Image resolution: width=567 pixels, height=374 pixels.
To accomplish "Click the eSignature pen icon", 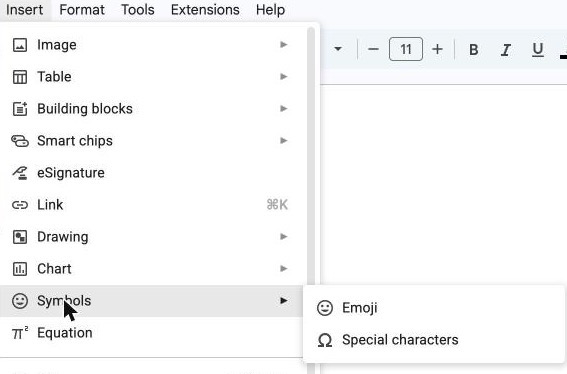I will click(x=20, y=173).
